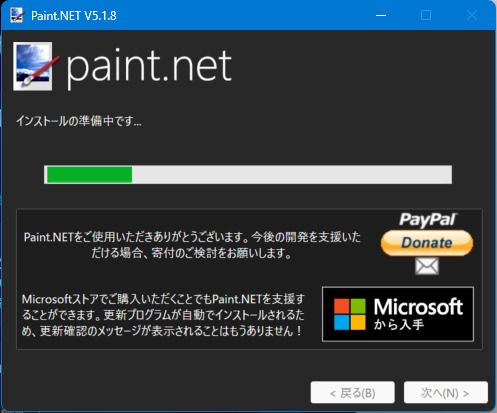Click the large paint.net wordmark text

tap(149, 67)
